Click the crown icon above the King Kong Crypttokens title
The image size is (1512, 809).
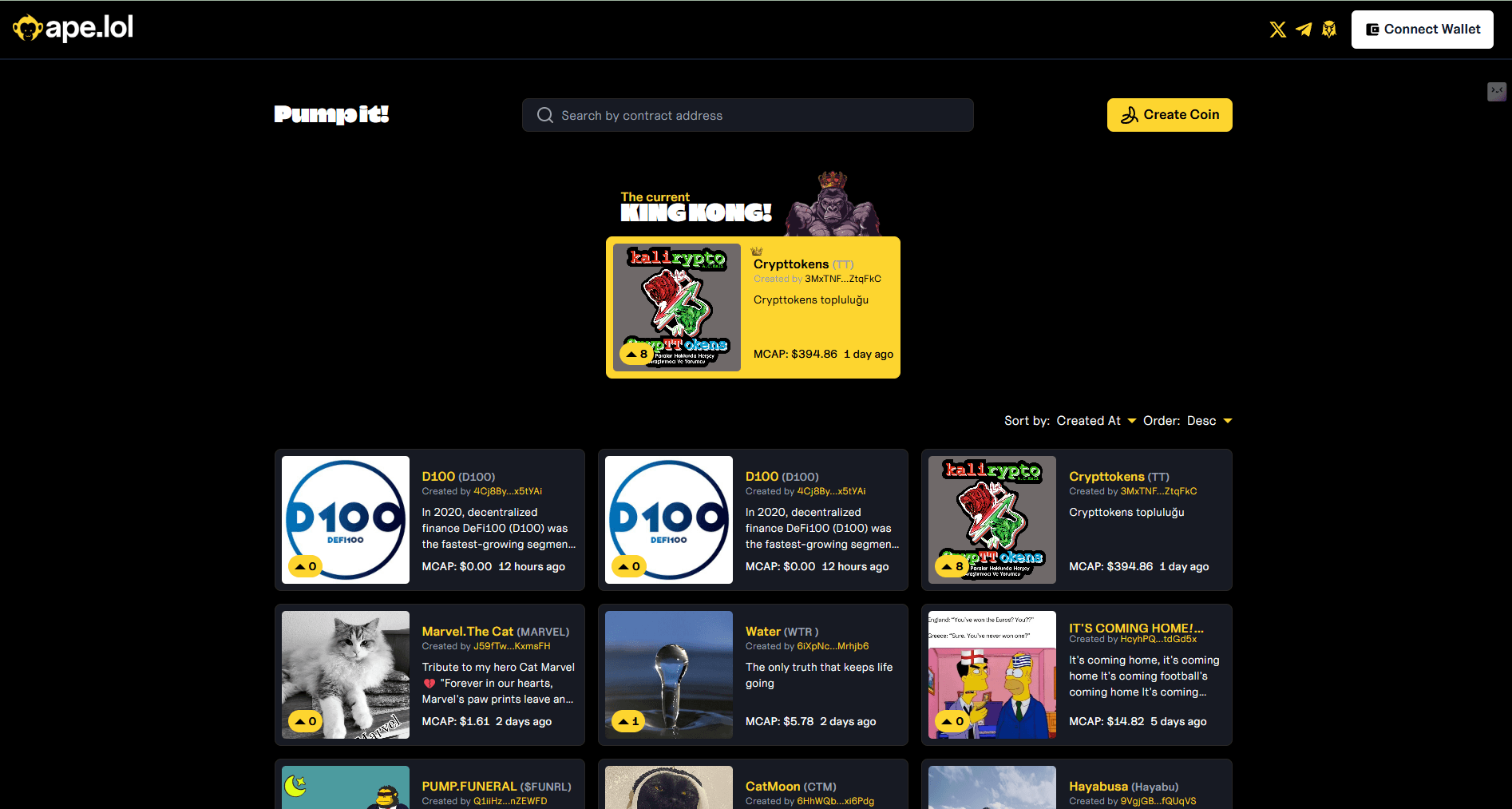tap(757, 251)
